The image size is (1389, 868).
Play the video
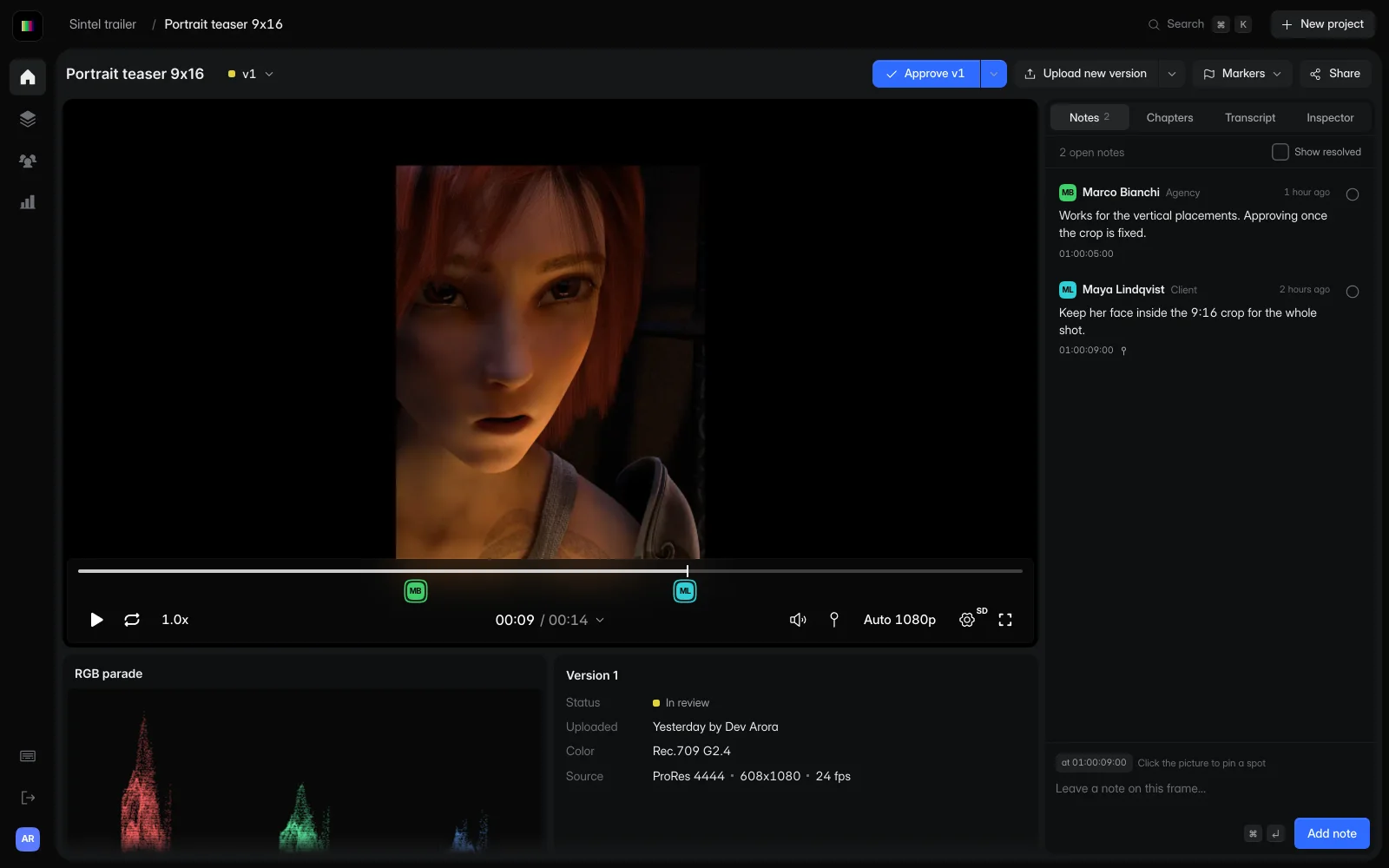click(x=96, y=620)
